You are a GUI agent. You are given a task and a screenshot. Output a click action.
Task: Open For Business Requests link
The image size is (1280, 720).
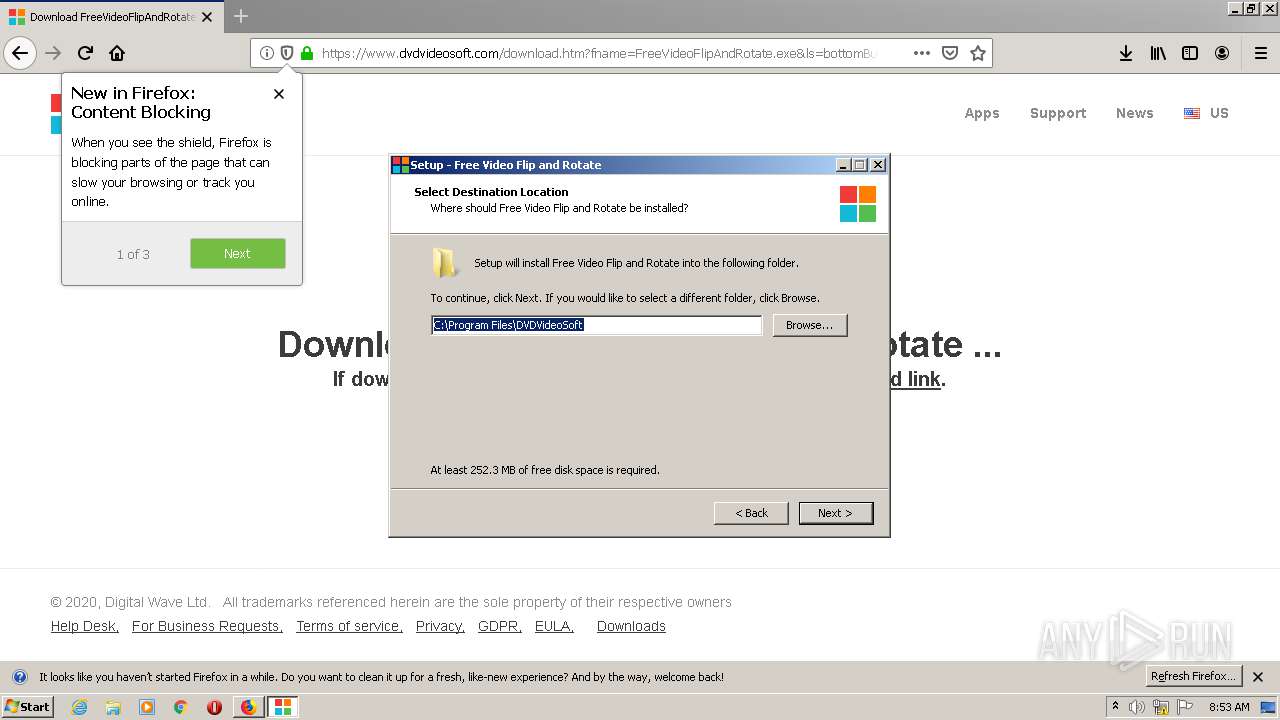(x=207, y=626)
